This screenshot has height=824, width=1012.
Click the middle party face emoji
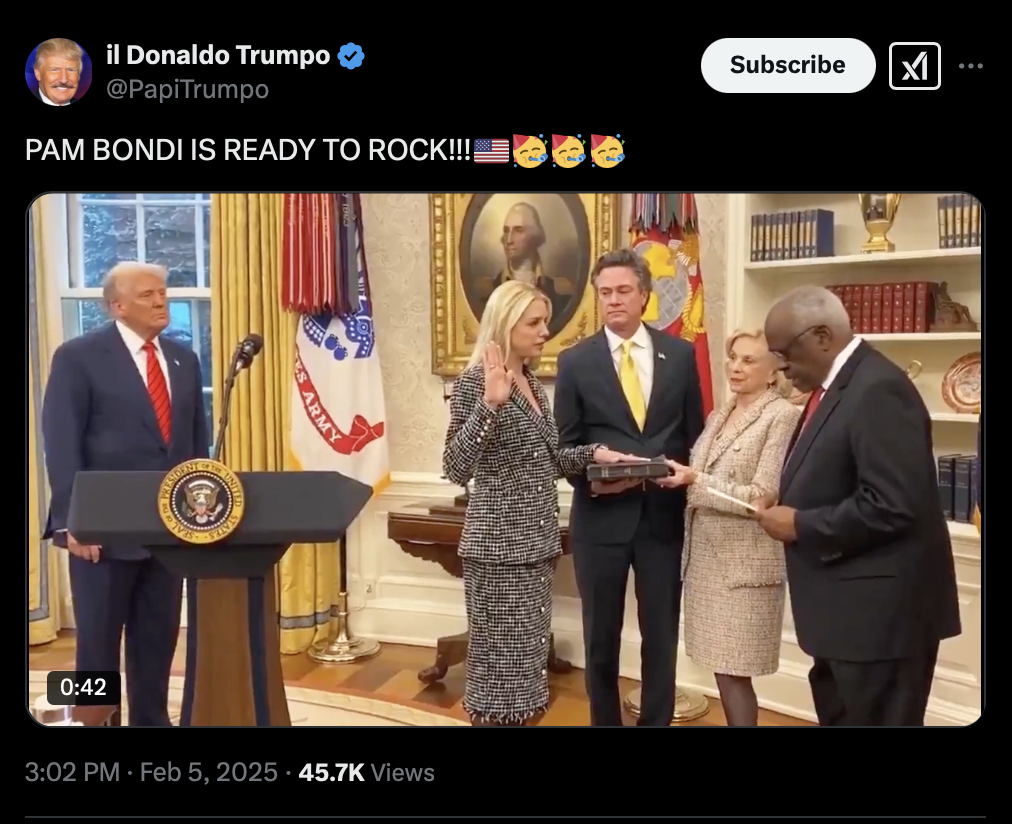[x=568, y=150]
